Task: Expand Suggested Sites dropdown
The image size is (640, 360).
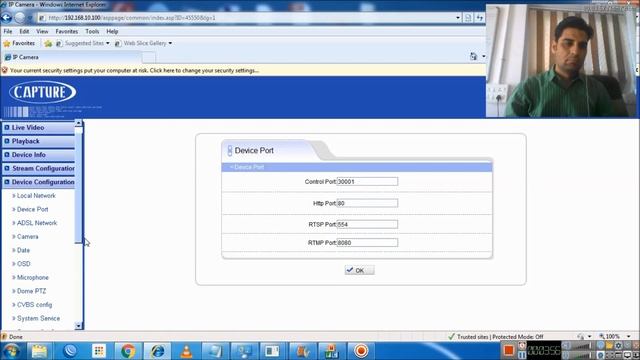Action: [108, 43]
